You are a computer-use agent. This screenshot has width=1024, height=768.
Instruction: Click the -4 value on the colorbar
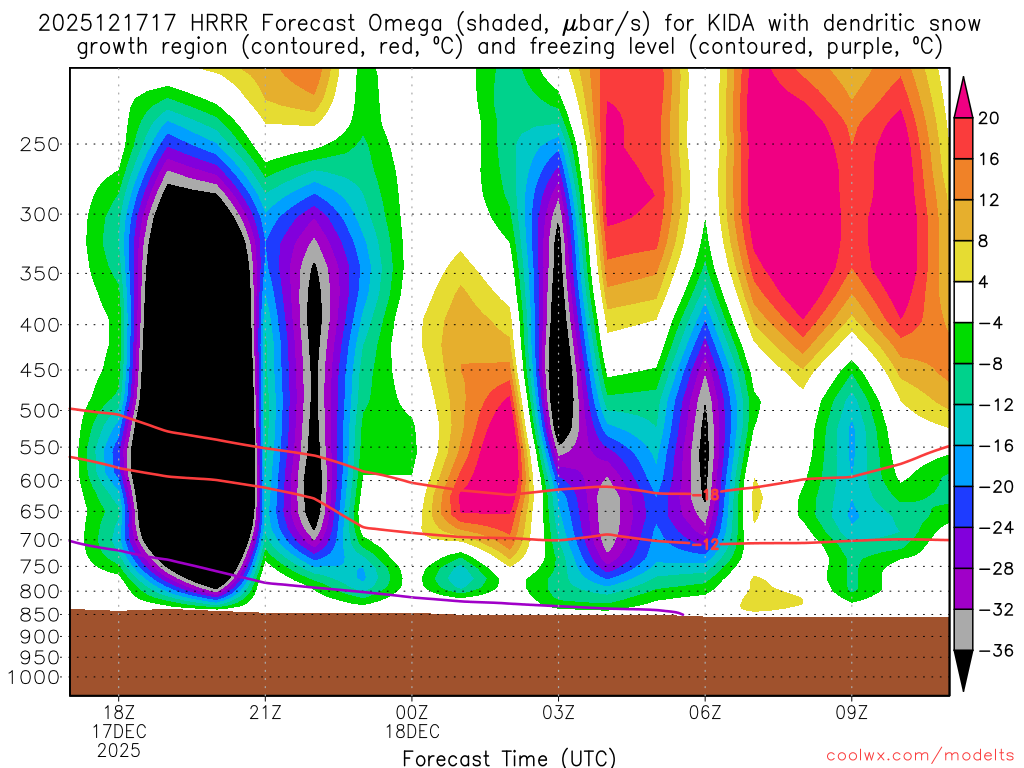(989, 323)
